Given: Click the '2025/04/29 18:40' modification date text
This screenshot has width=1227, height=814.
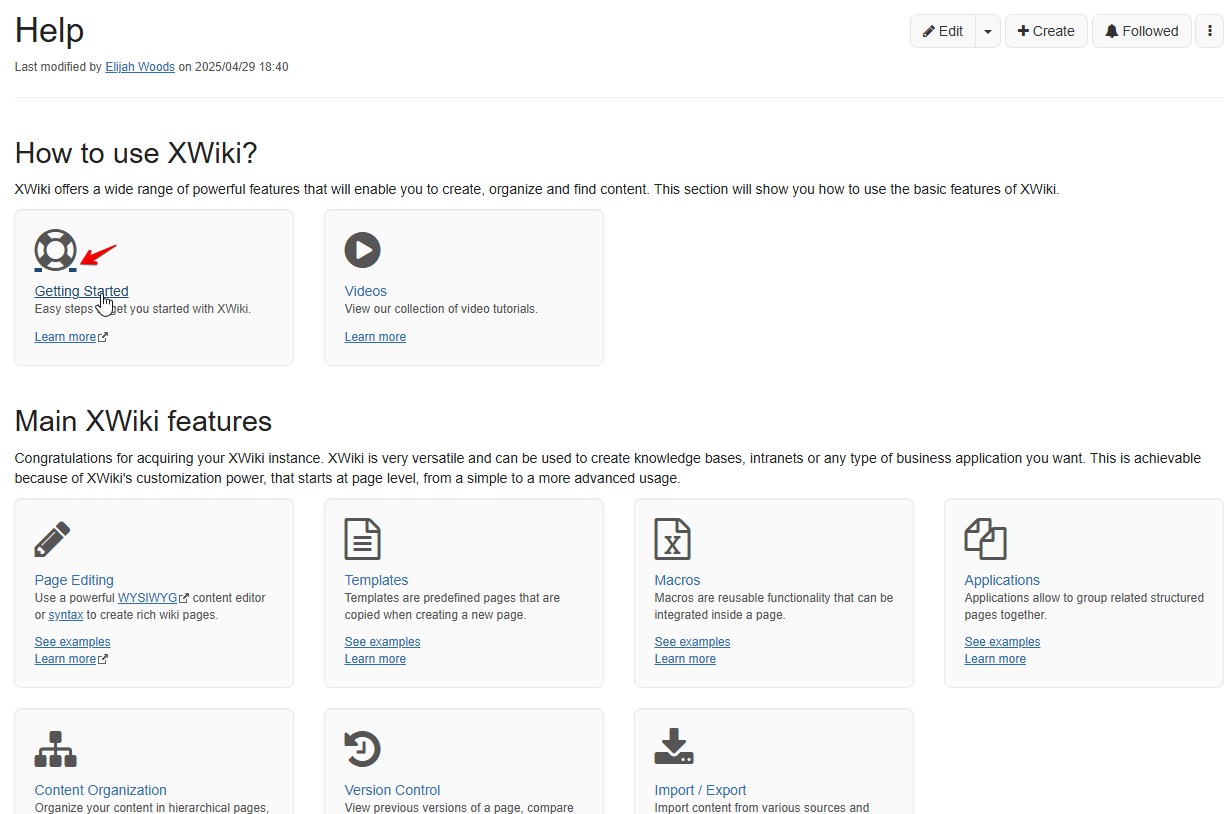Looking at the screenshot, I should 241,67.
